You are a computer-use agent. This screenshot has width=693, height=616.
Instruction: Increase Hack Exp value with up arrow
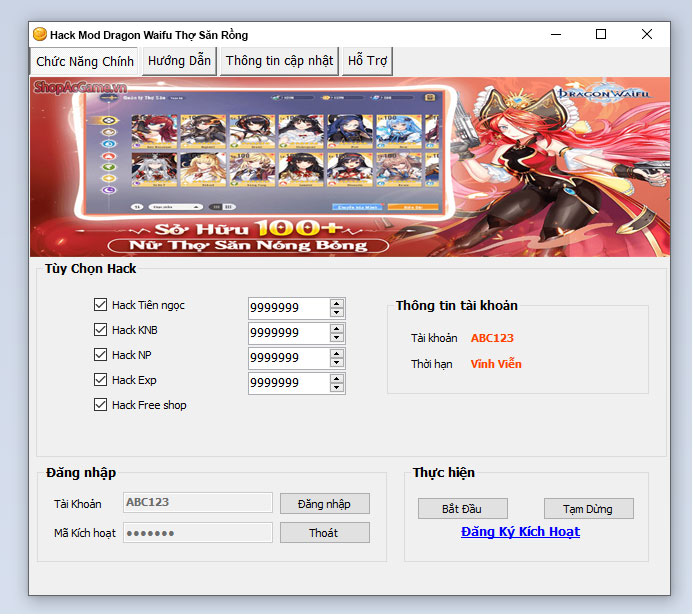(x=337, y=379)
